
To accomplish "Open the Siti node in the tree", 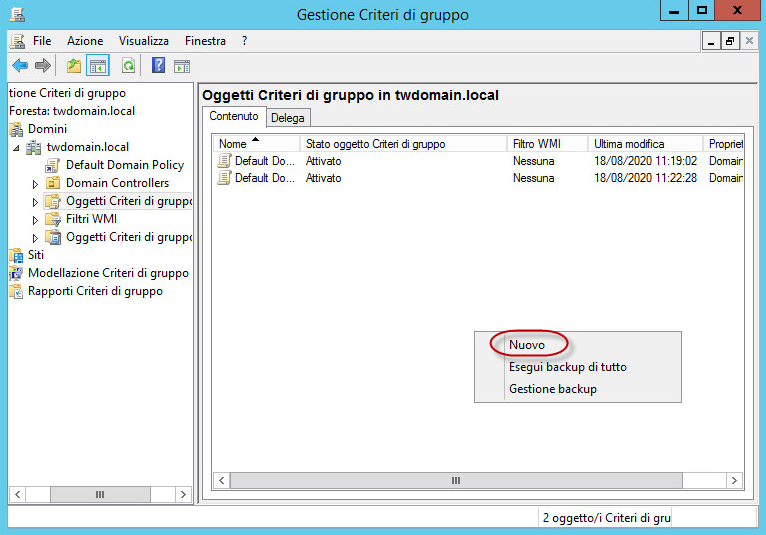I will pyautogui.click(x=36, y=255).
